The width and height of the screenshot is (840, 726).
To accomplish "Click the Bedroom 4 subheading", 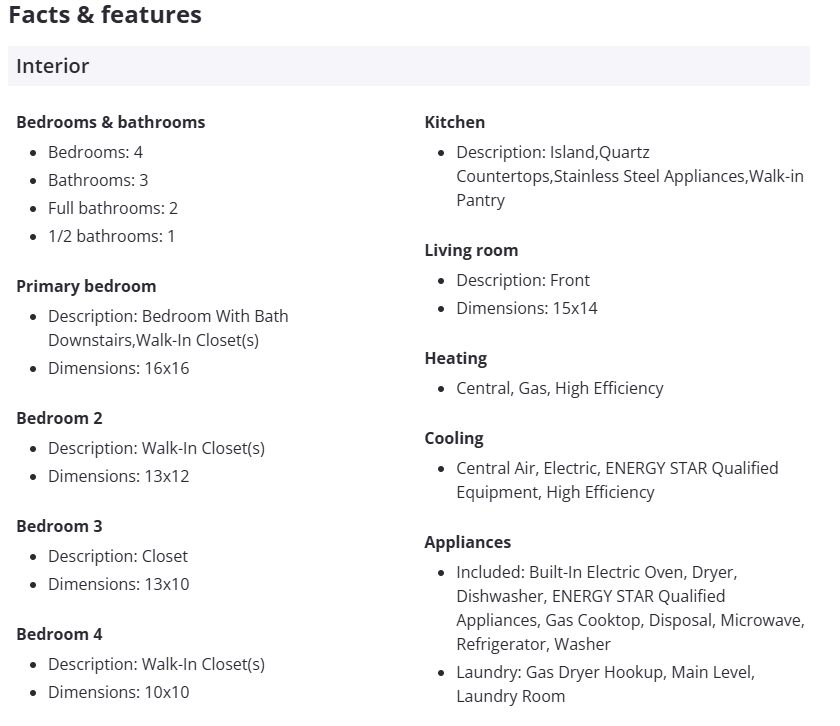I will pos(59,634).
